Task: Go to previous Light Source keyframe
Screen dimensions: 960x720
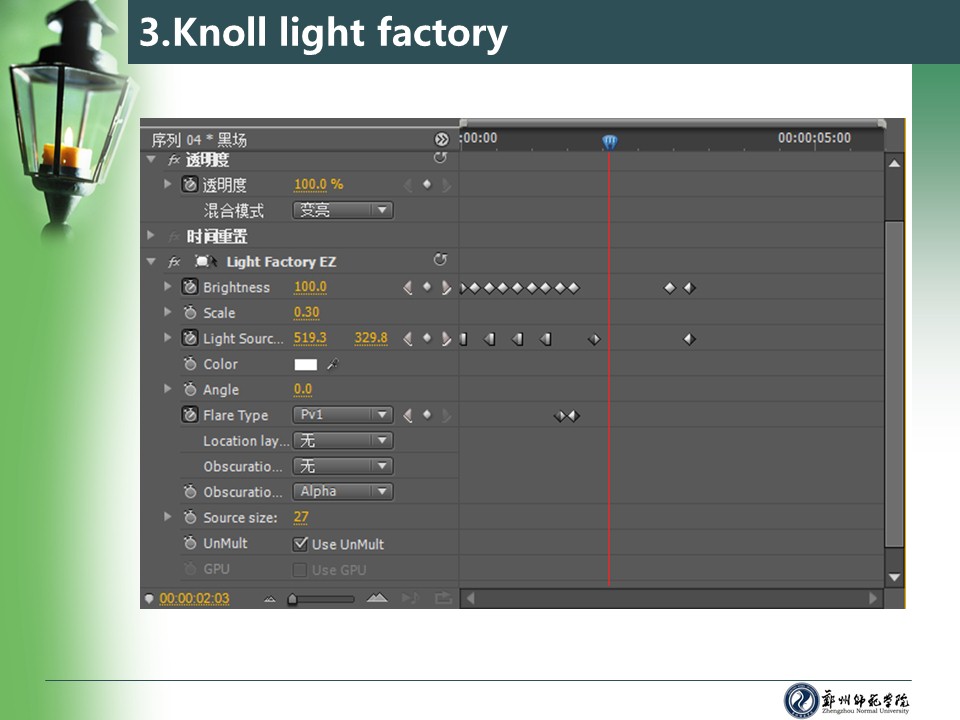Action: [x=408, y=339]
